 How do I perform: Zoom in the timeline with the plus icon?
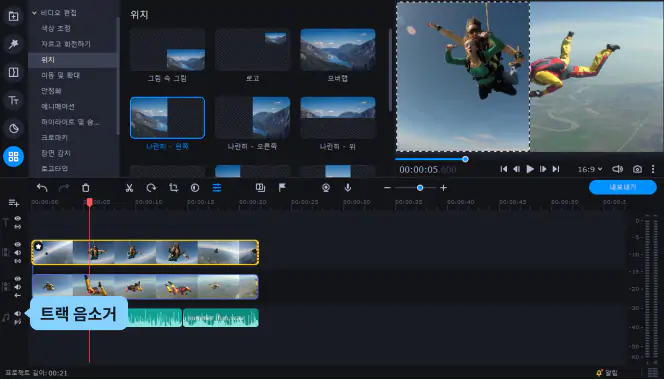[x=443, y=188]
